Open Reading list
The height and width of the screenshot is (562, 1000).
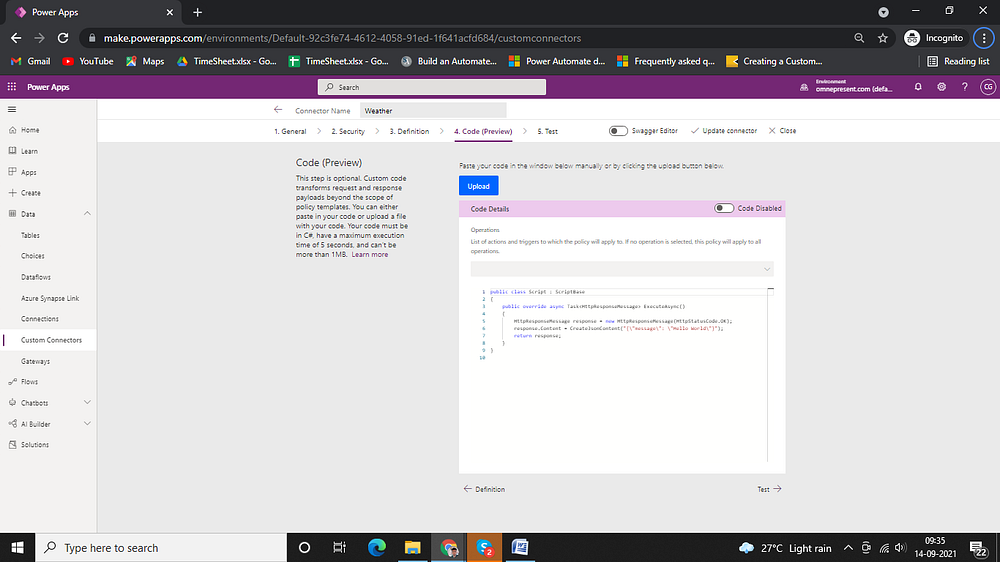[959, 61]
